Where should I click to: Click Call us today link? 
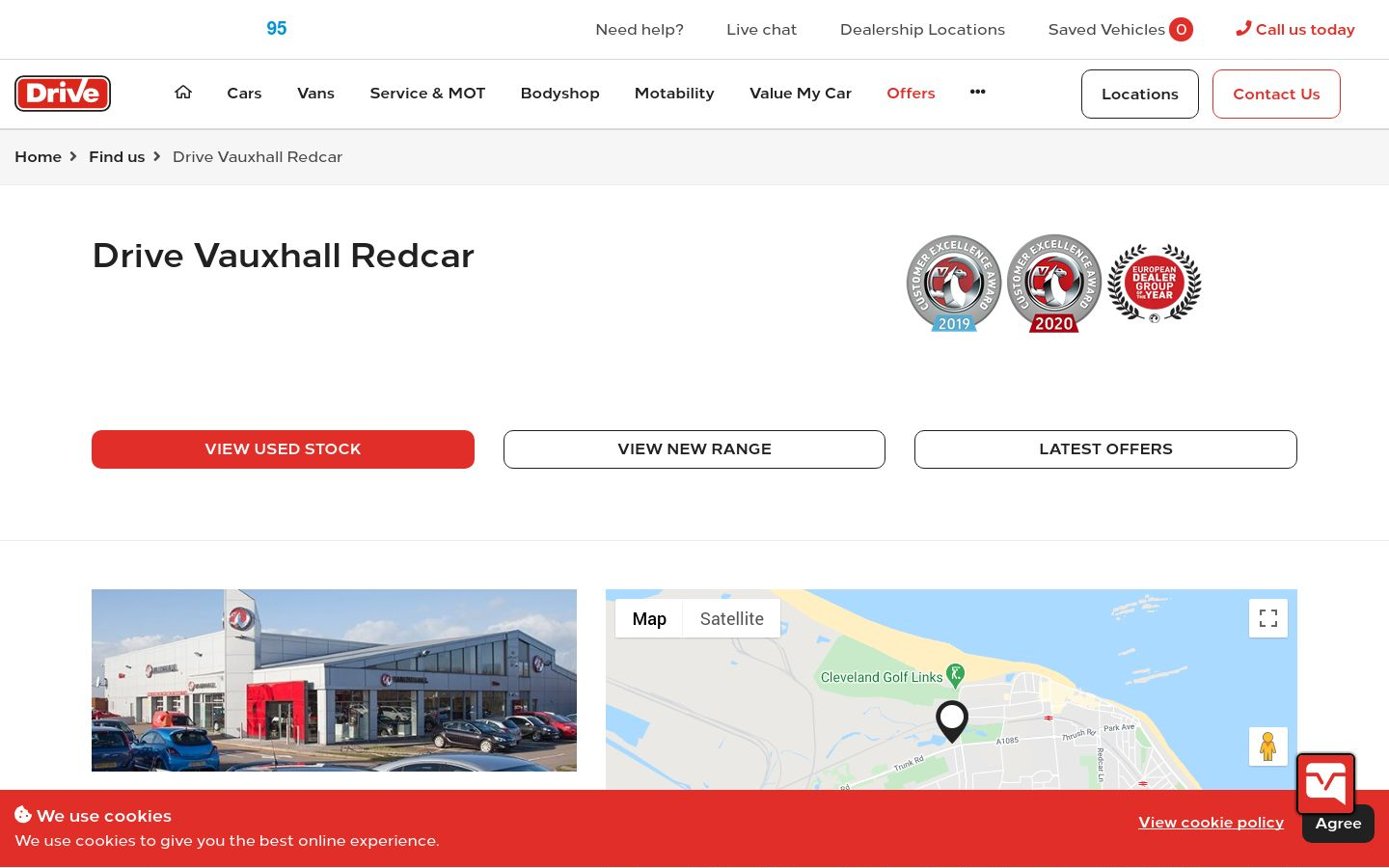[1305, 30]
